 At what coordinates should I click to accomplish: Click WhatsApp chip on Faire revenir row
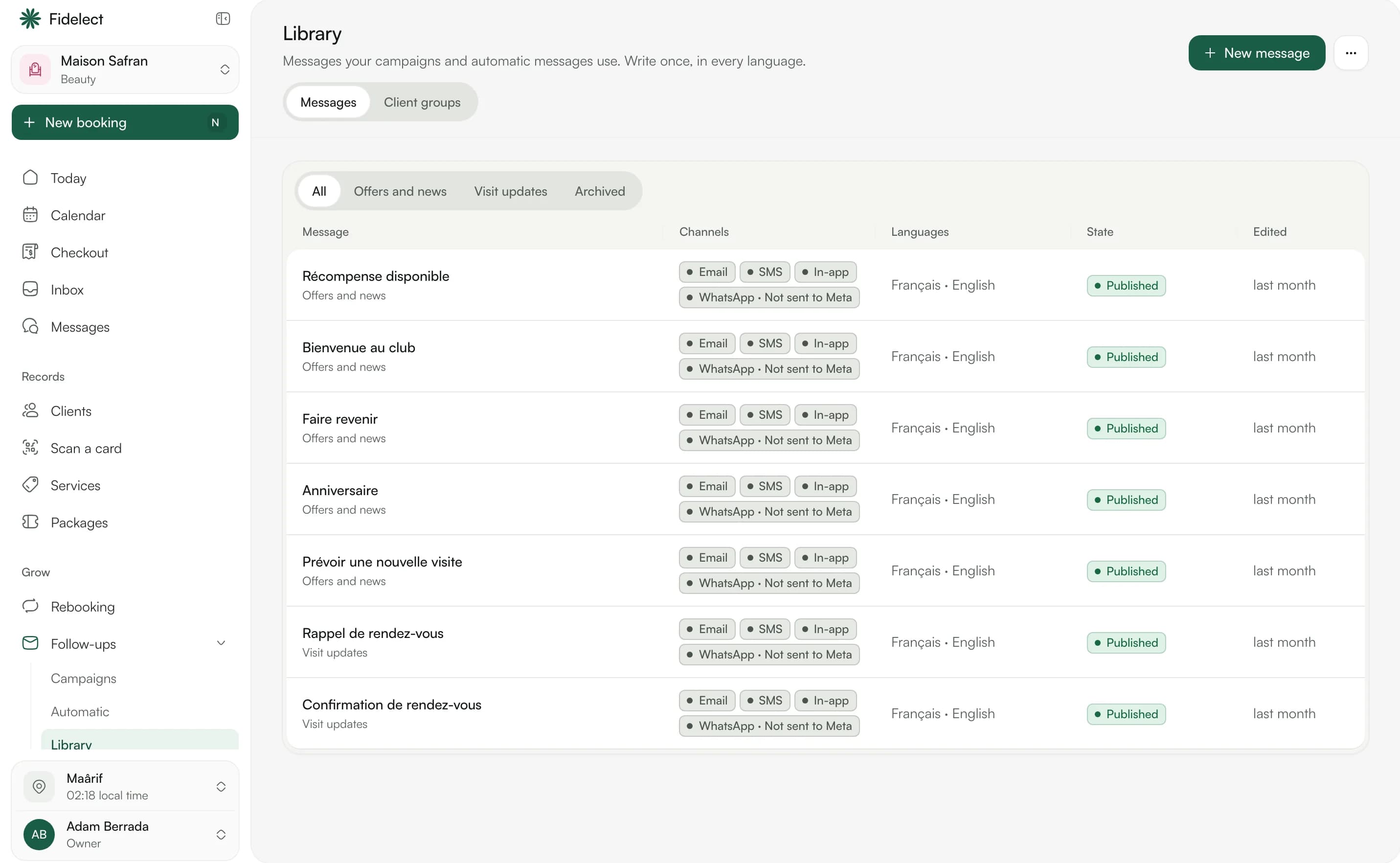click(x=769, y=440)
